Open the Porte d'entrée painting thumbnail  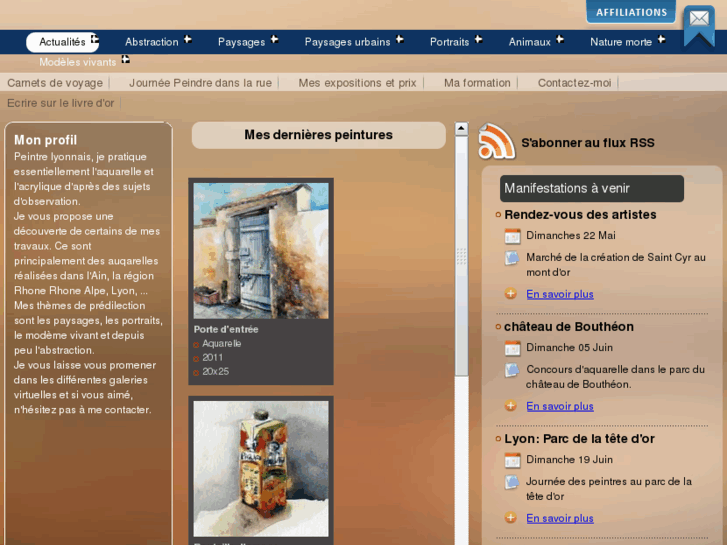pyautogui.click(x=261, y=250)
